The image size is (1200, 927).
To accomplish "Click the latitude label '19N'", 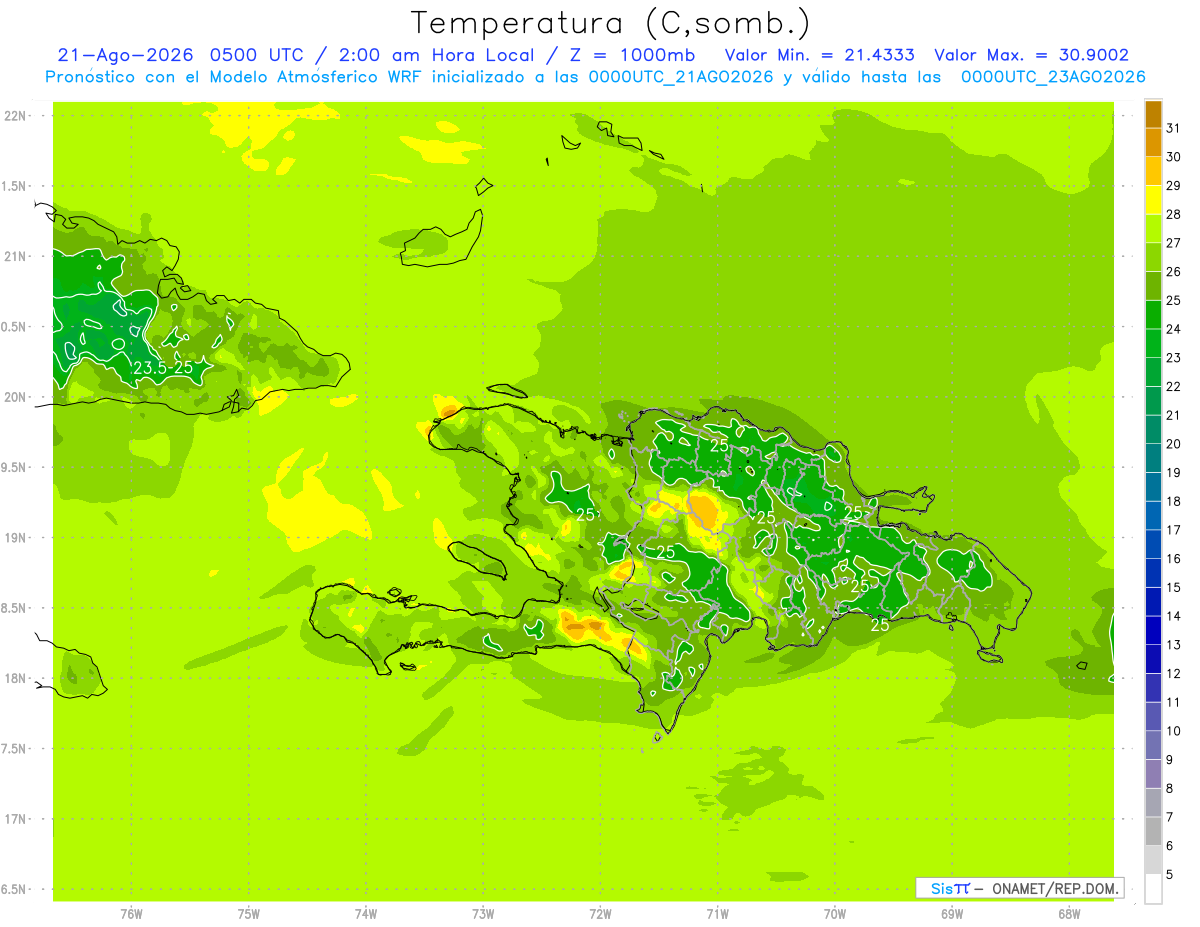I will coord(15,538).
